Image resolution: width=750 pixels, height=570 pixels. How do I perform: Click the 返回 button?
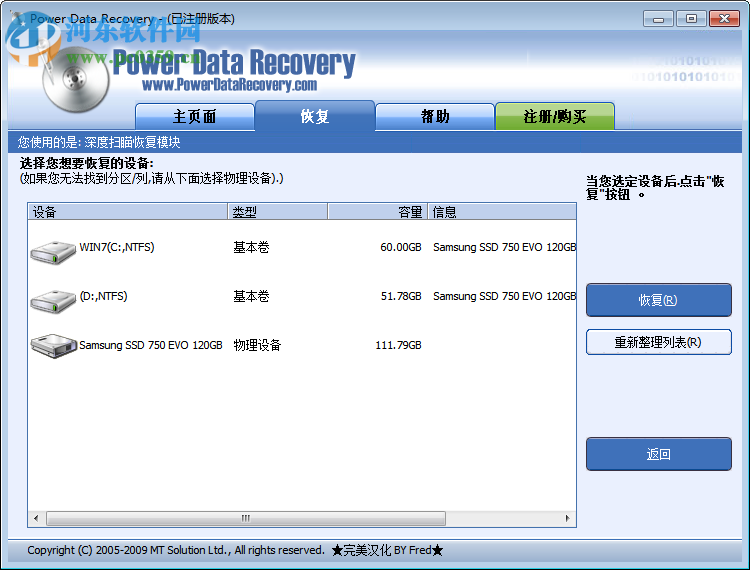(659, 454)
